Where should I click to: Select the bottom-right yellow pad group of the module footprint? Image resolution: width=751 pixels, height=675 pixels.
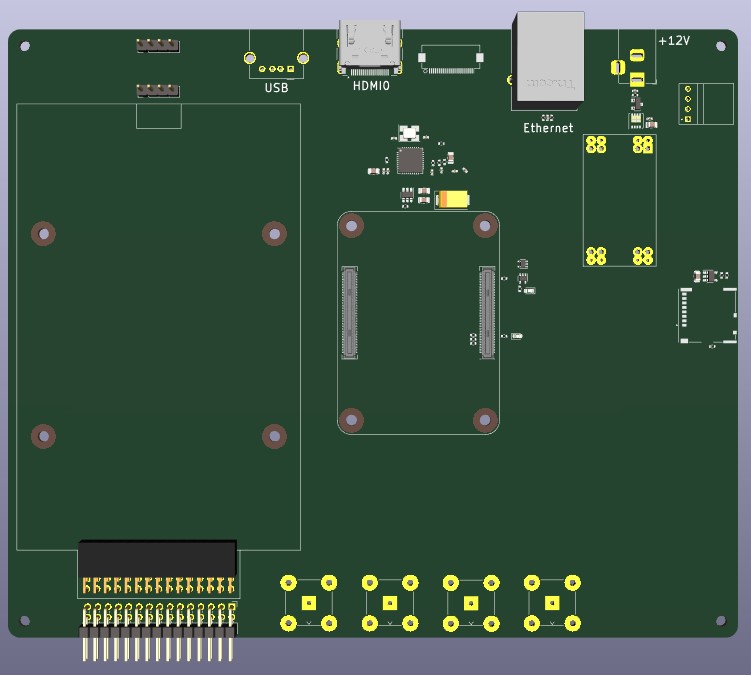pos(643,256)
